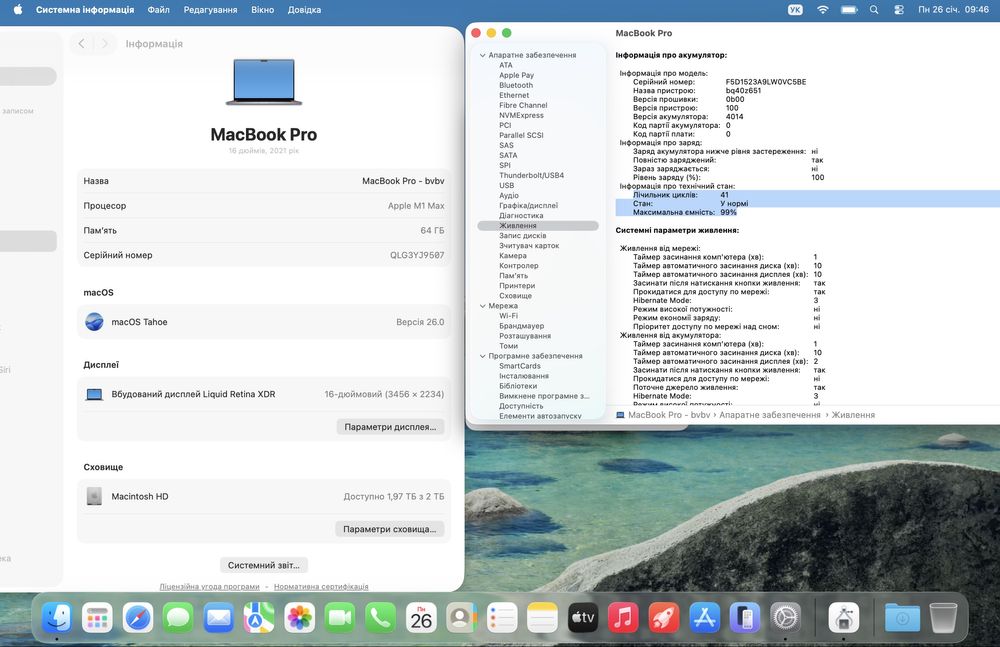Select Wi-Fi under Мережа

coord(508,316)
